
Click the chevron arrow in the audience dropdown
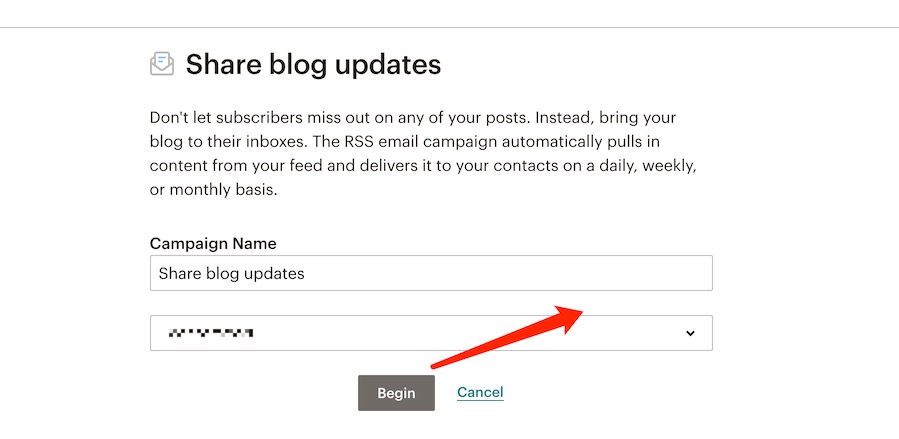(690, 333)
